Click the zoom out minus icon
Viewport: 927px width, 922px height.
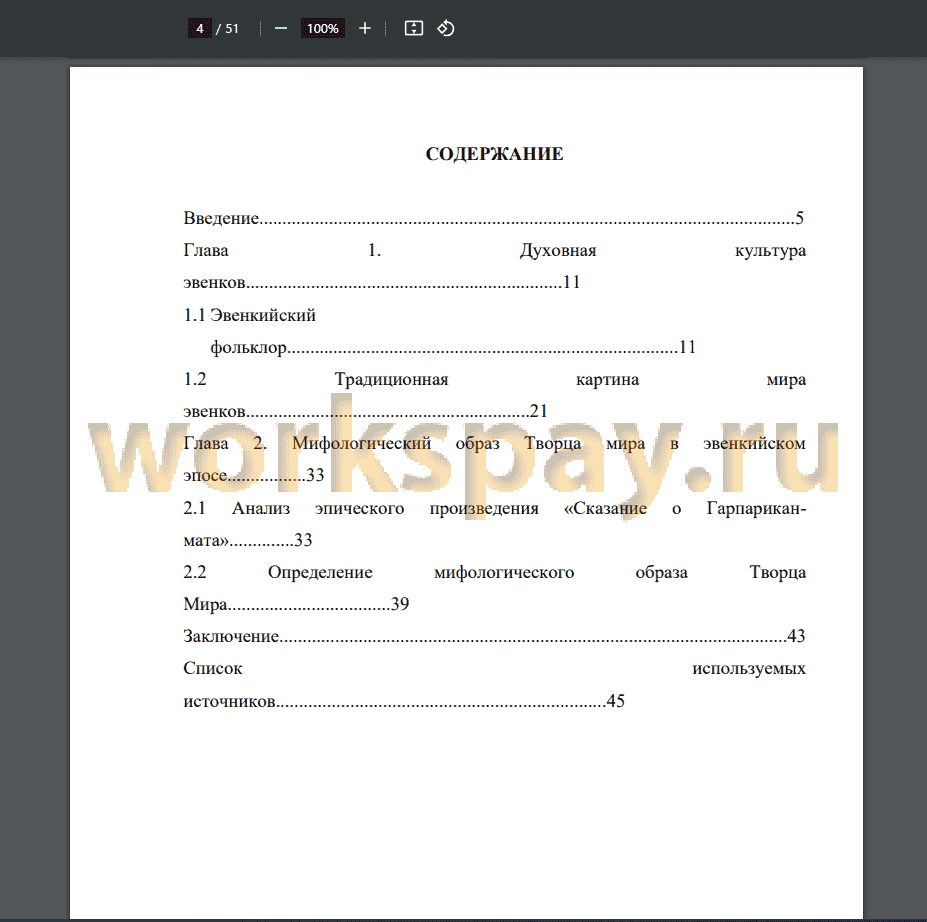(x=281, y=28)
